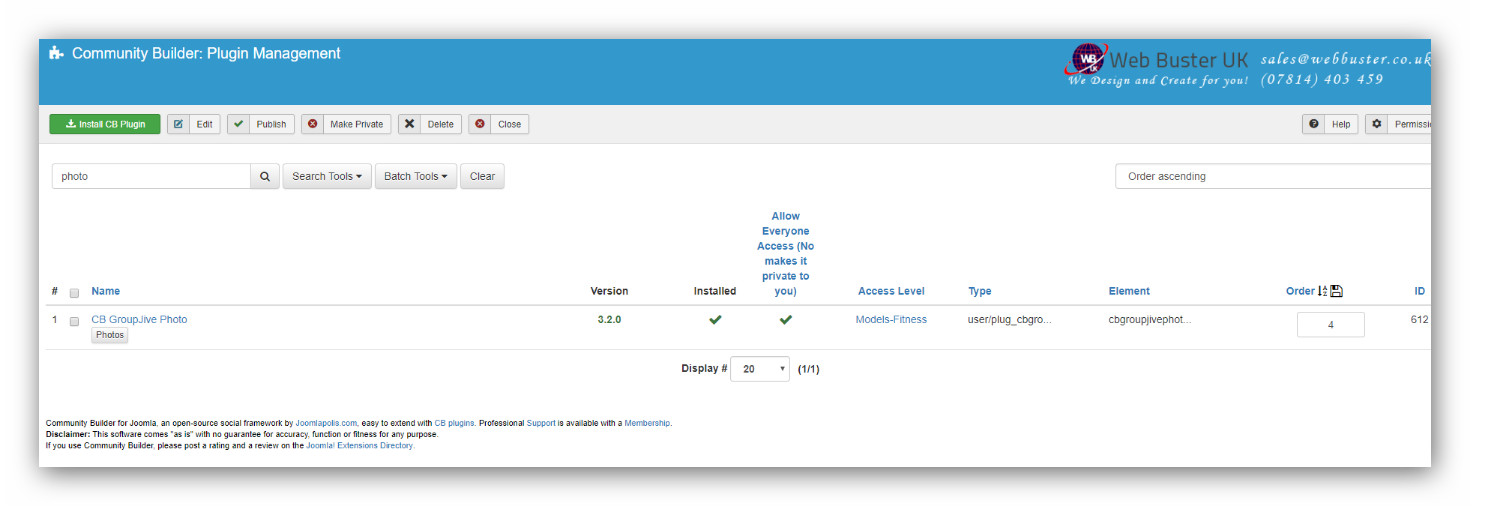Screen dimensions: 1500x505
Task: Click the cbgroupjivephot... element cell
Action: [1150, 319]
